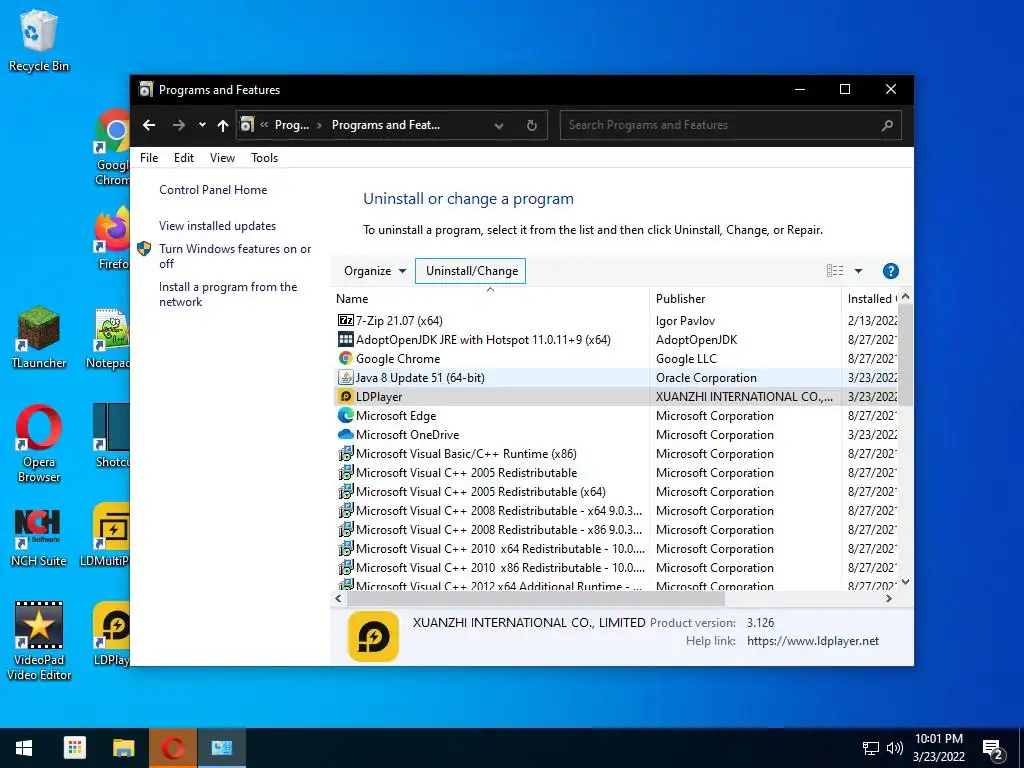This screenshot has height=768, width=1024.
Task: Open Turn Windows features on or off
Action: coord(235,256)
